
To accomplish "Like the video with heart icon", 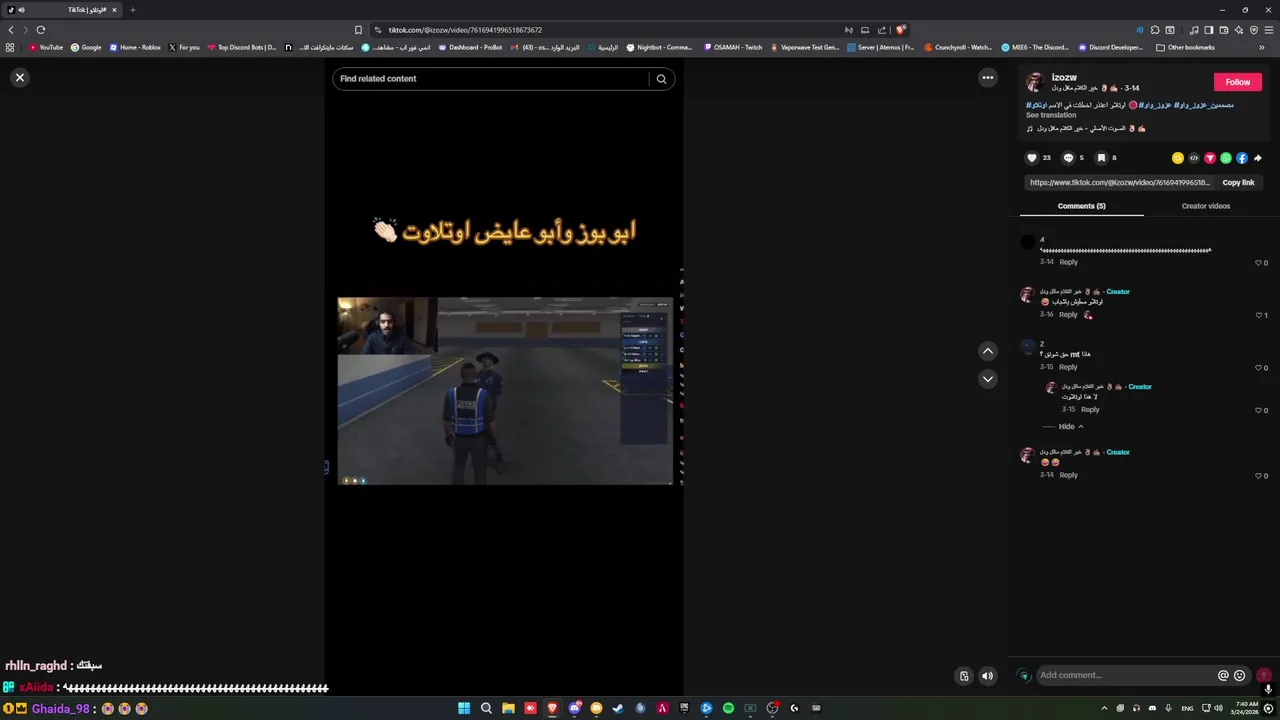I will click(x=1032, y=158).
